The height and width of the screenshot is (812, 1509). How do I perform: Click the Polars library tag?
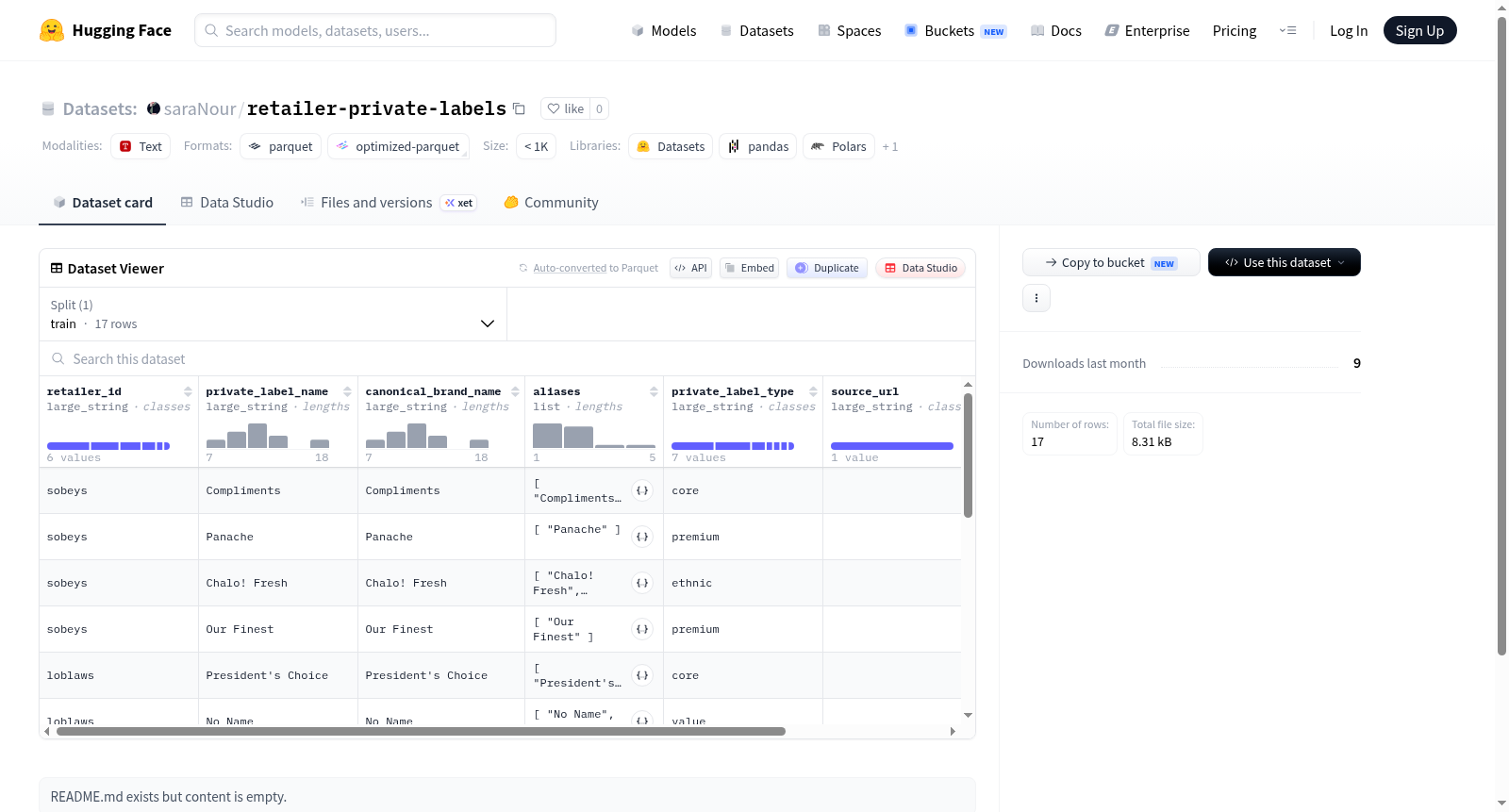(838, 146)
